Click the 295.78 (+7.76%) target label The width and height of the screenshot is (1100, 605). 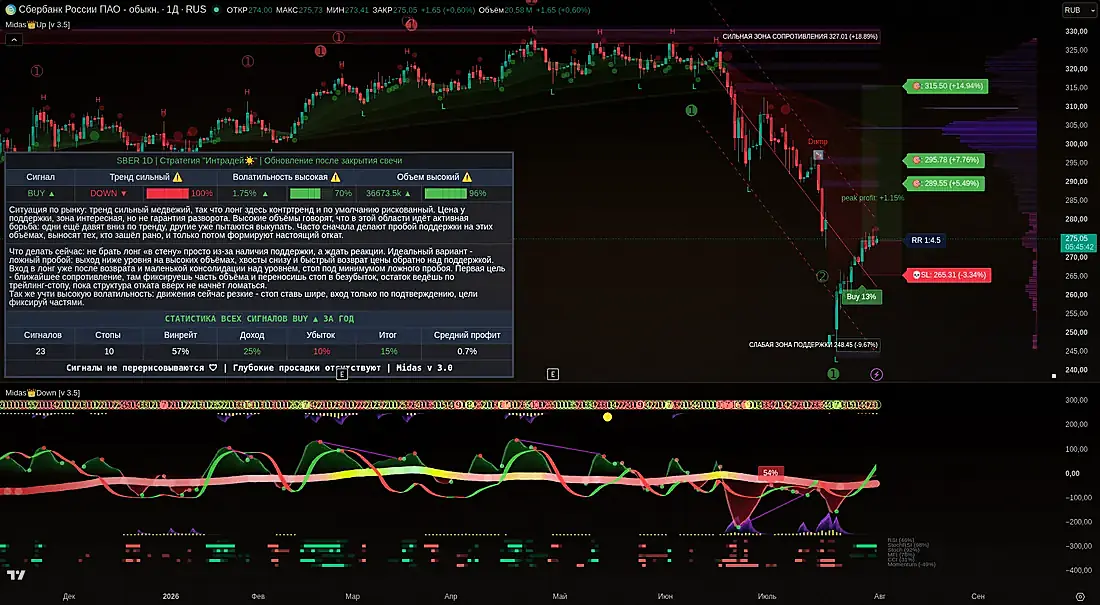944,160
